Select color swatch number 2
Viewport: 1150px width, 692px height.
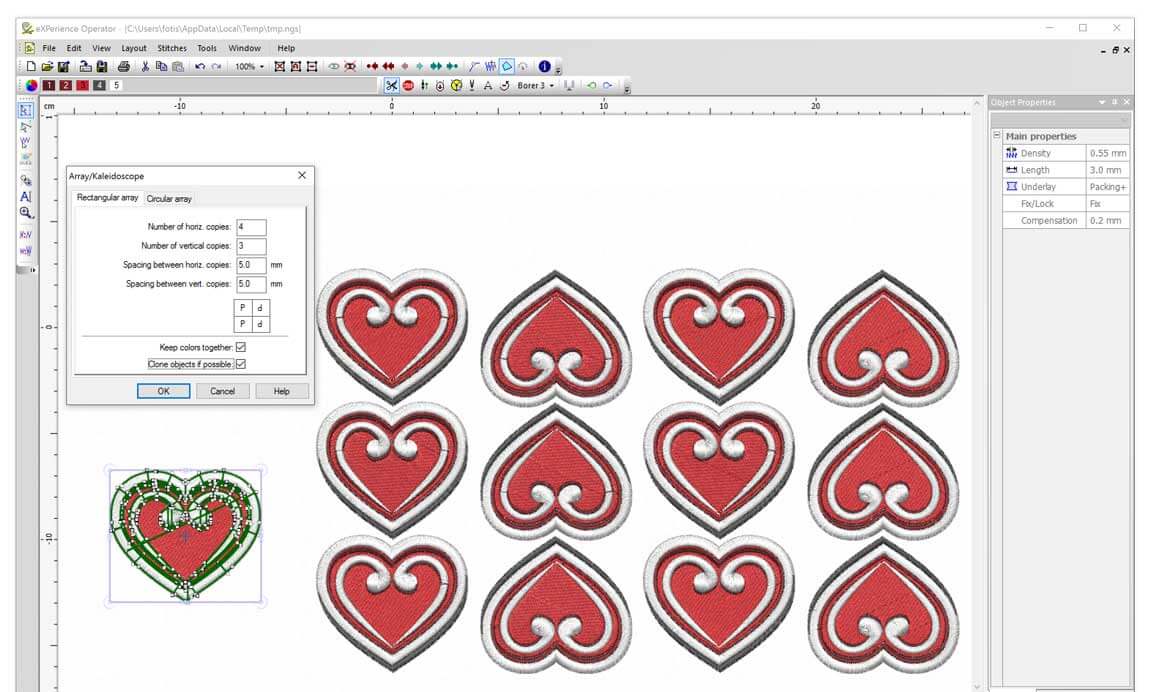click(x=64, y=85)
